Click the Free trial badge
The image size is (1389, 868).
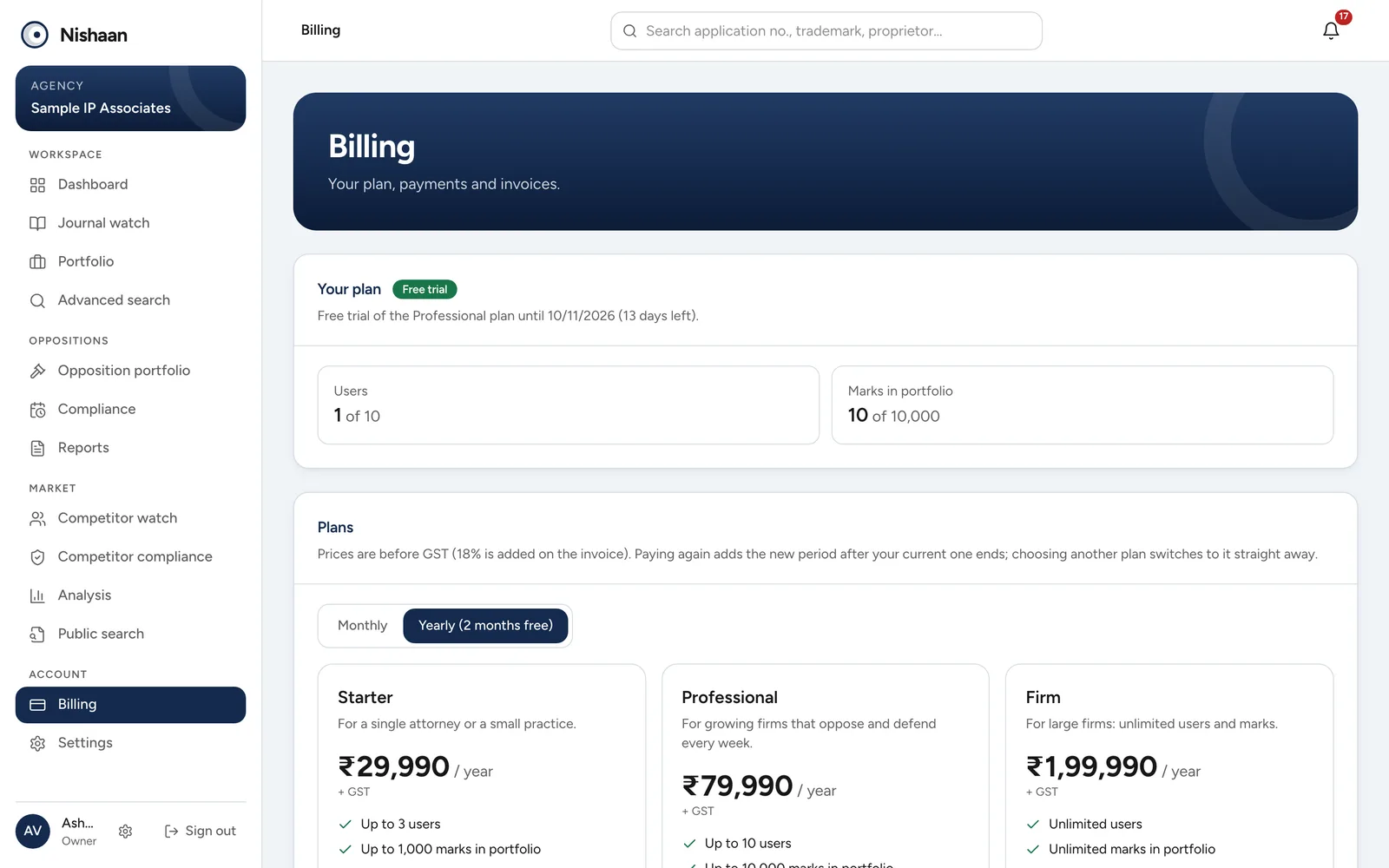coord(425,290)
